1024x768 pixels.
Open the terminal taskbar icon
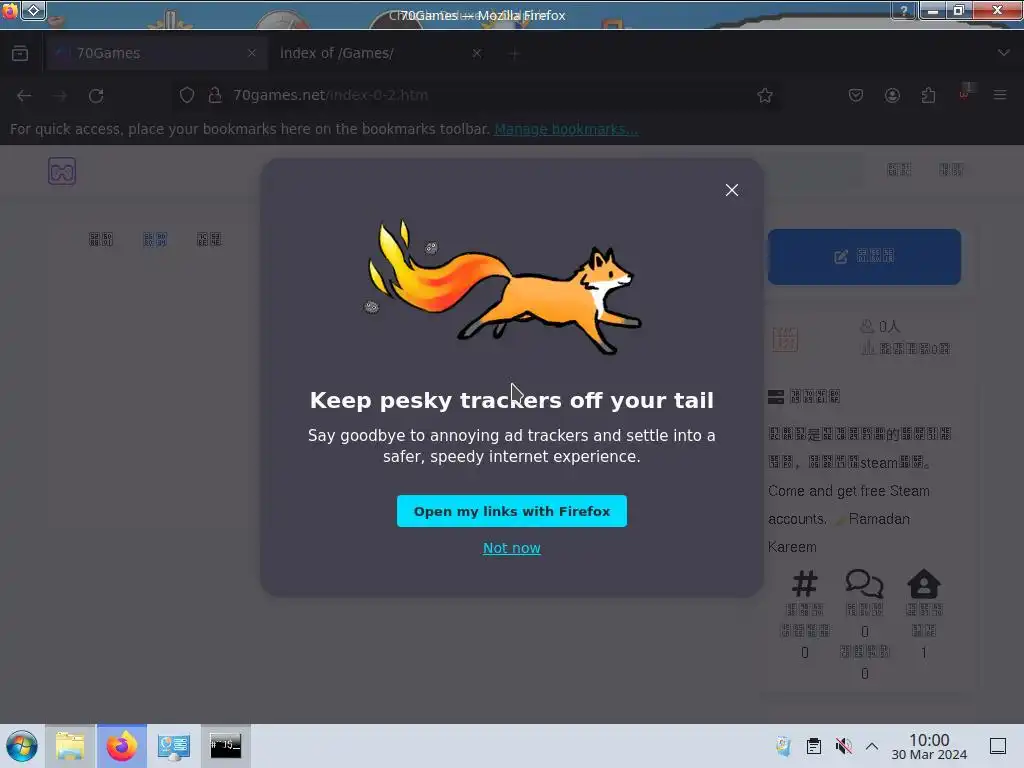(225, 746)
